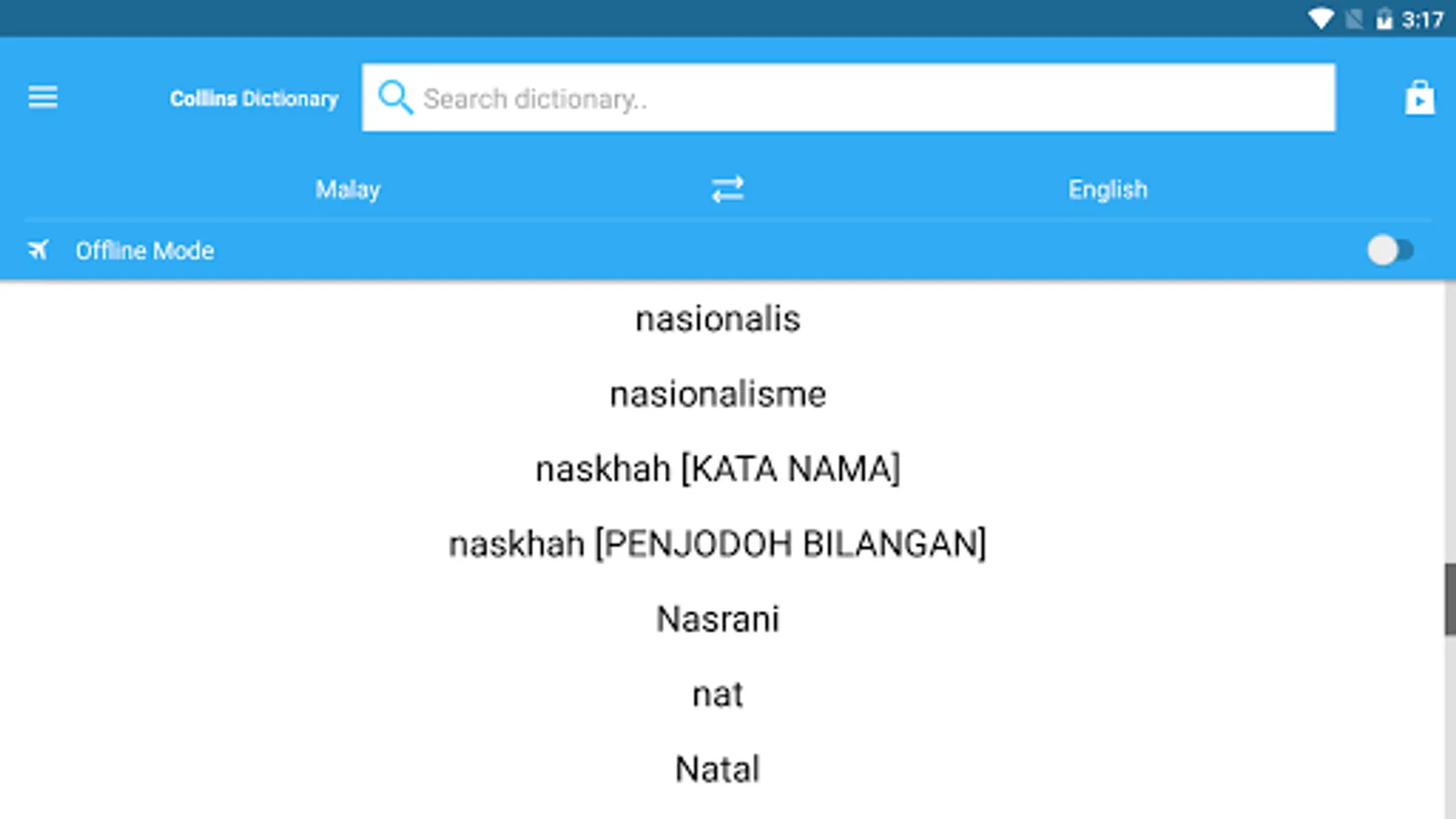
Task: Tap the no-SIM signal icon
Action: click(1354, 19)
